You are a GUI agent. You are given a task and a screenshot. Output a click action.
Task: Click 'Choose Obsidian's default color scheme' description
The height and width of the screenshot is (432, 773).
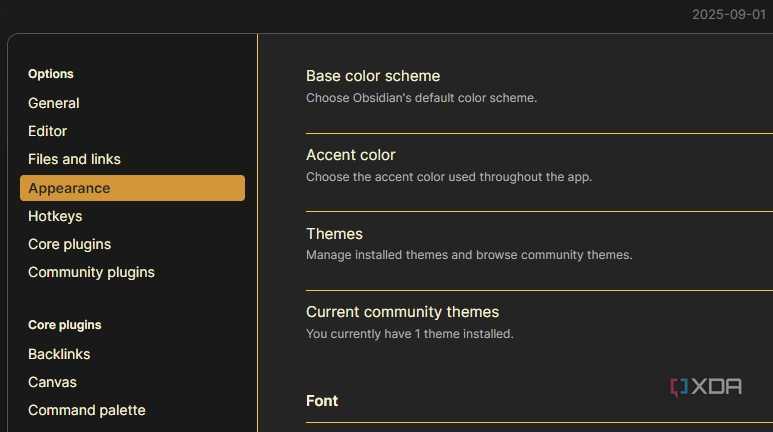421,98
